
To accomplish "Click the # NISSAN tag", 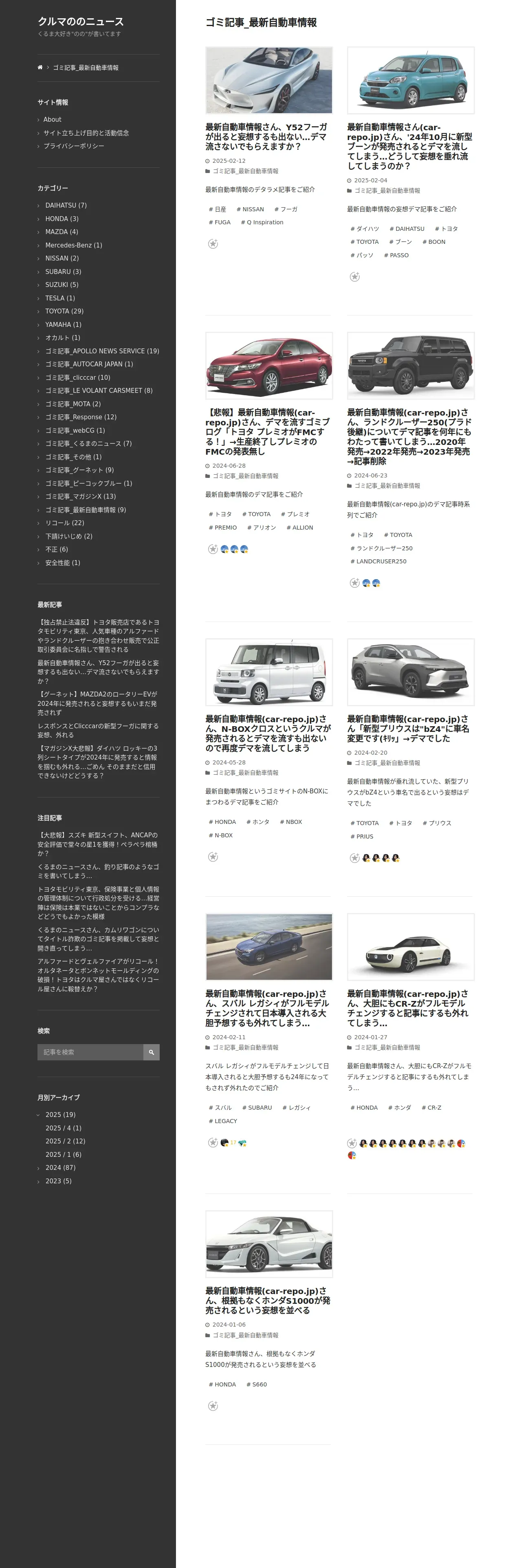I will (250, 209).
